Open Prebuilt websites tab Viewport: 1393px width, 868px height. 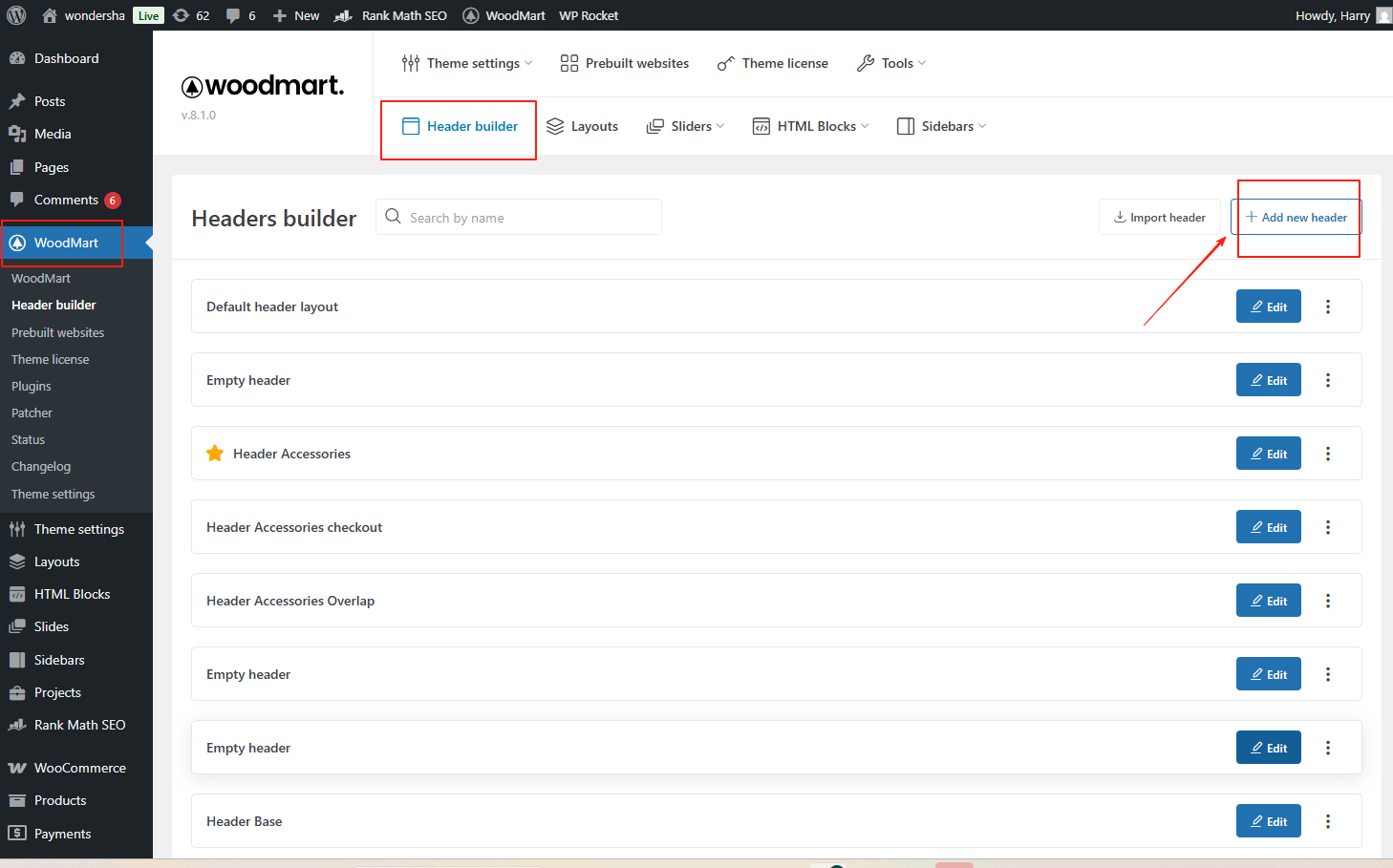pyautogui.click(x=624, y=63)
